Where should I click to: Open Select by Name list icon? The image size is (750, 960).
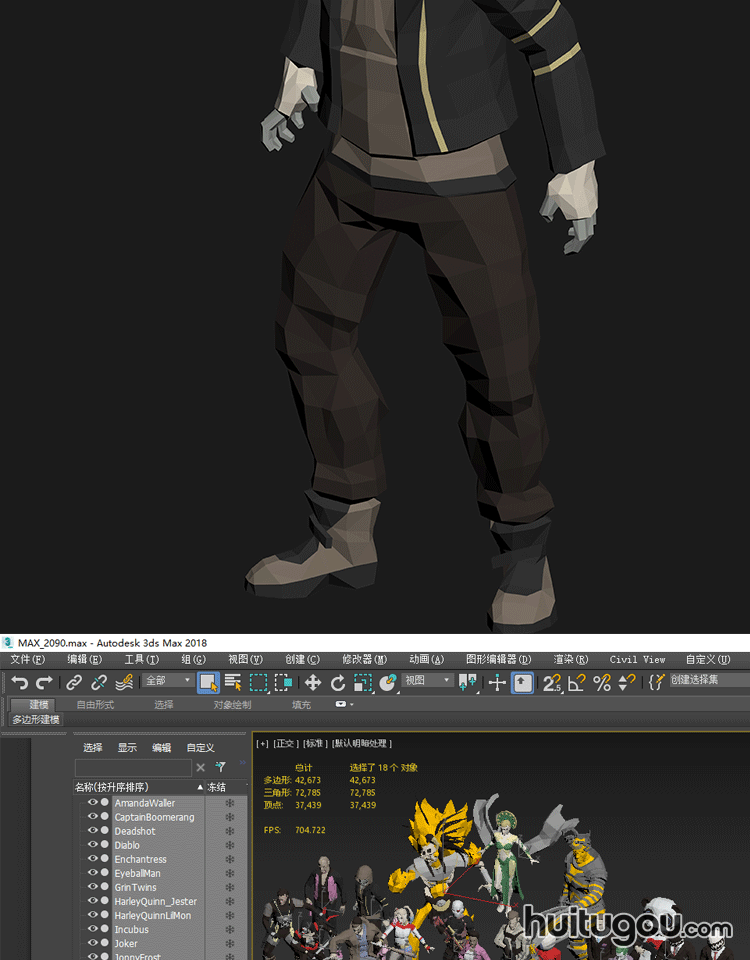(x=233, y=683)
